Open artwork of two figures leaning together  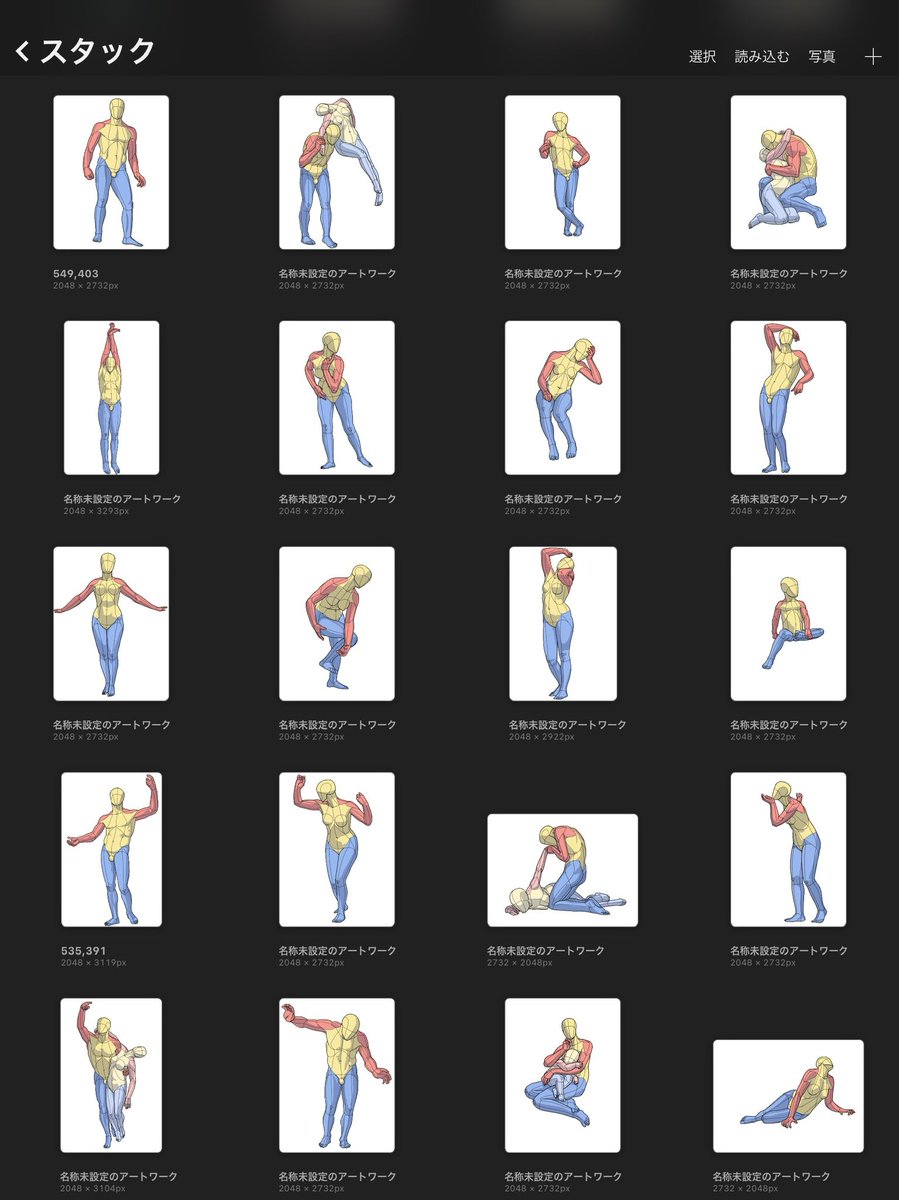point(337,172)
